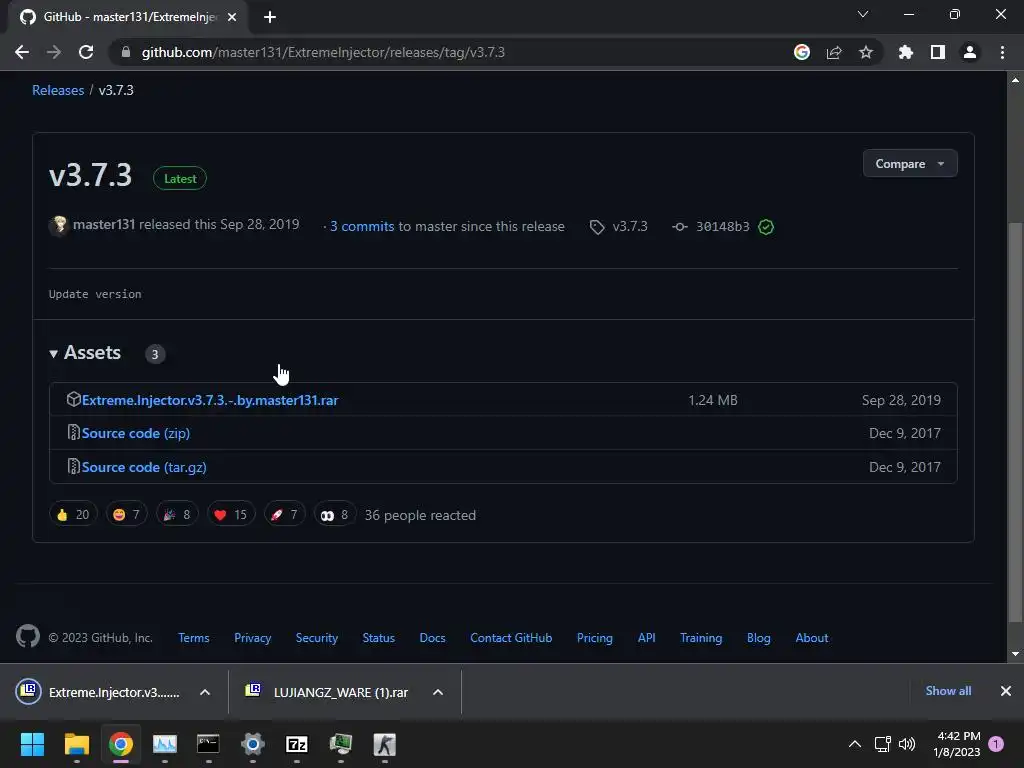Open the Docs footer link
This screenshot has width=1024, height=768.
coord(432,638)
